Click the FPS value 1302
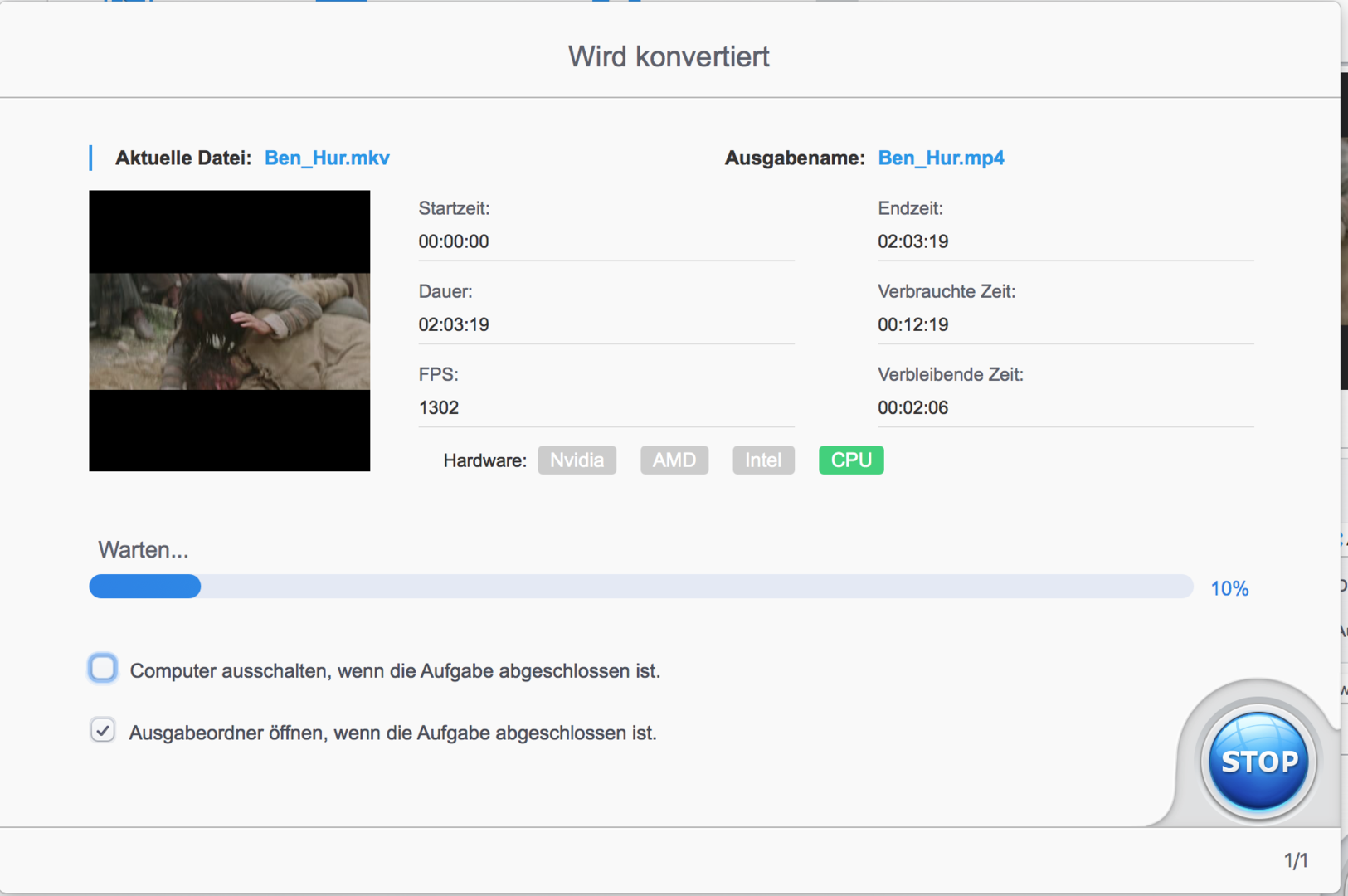1348x896 pixels. [x=439, y=407]
